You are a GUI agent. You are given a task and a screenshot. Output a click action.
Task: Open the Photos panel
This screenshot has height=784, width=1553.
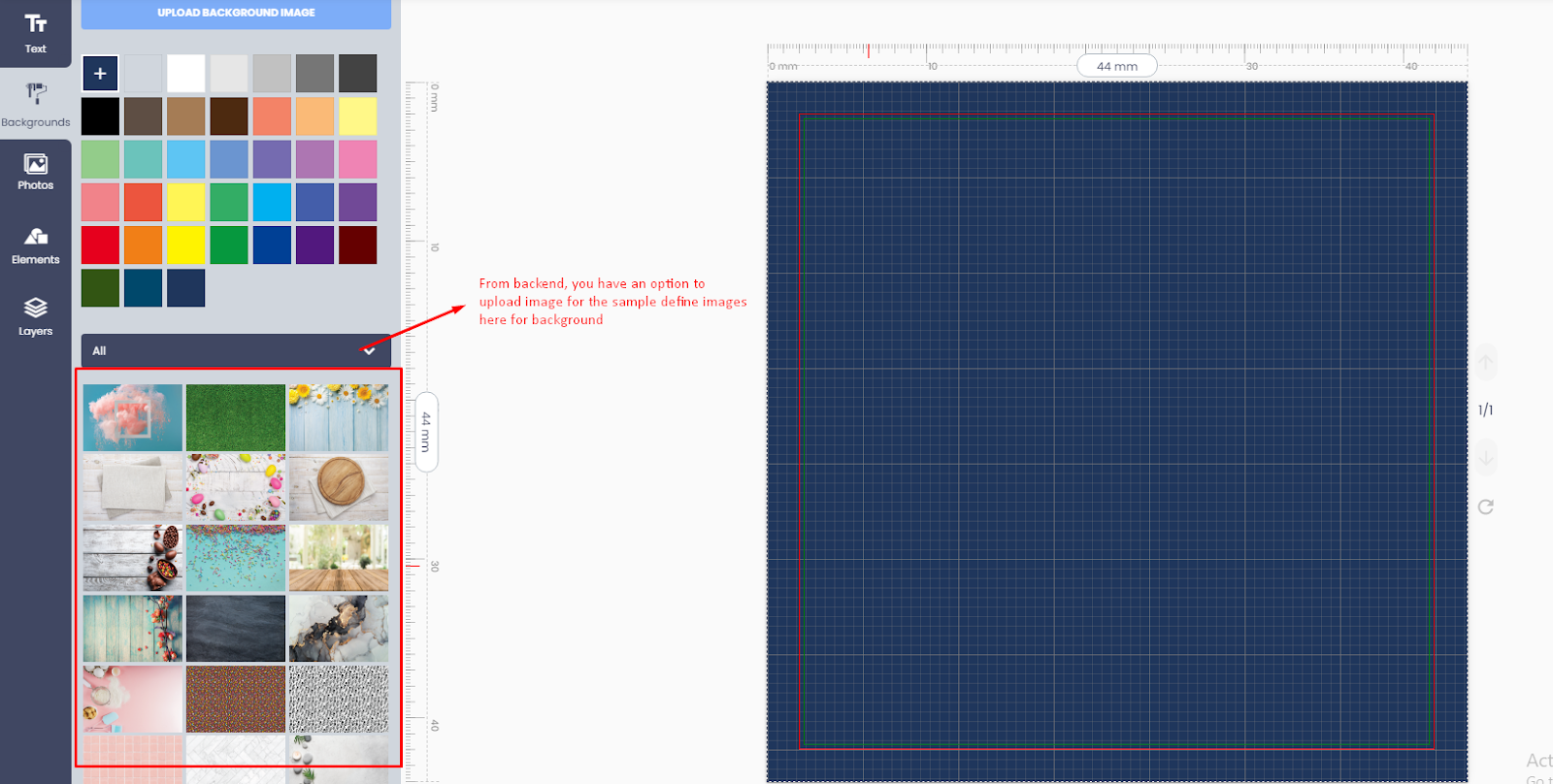click(35, 172)
